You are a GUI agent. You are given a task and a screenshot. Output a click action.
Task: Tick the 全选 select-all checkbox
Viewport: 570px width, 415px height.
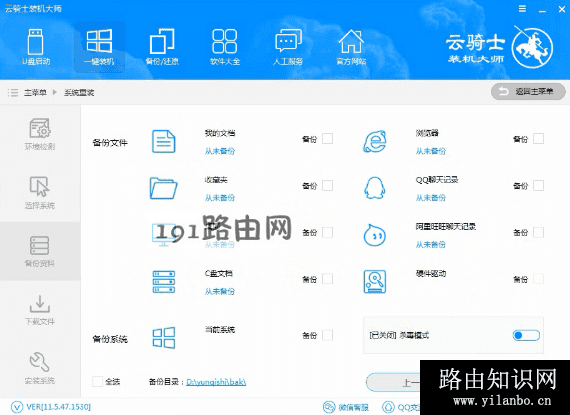97,382
